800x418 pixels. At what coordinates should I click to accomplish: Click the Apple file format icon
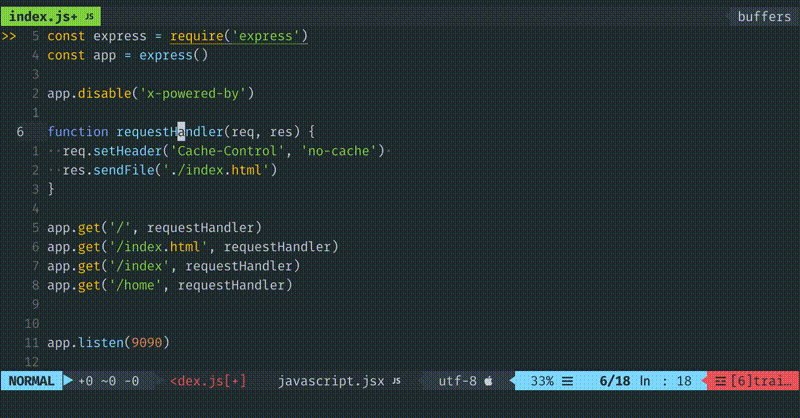pos(488,381)
